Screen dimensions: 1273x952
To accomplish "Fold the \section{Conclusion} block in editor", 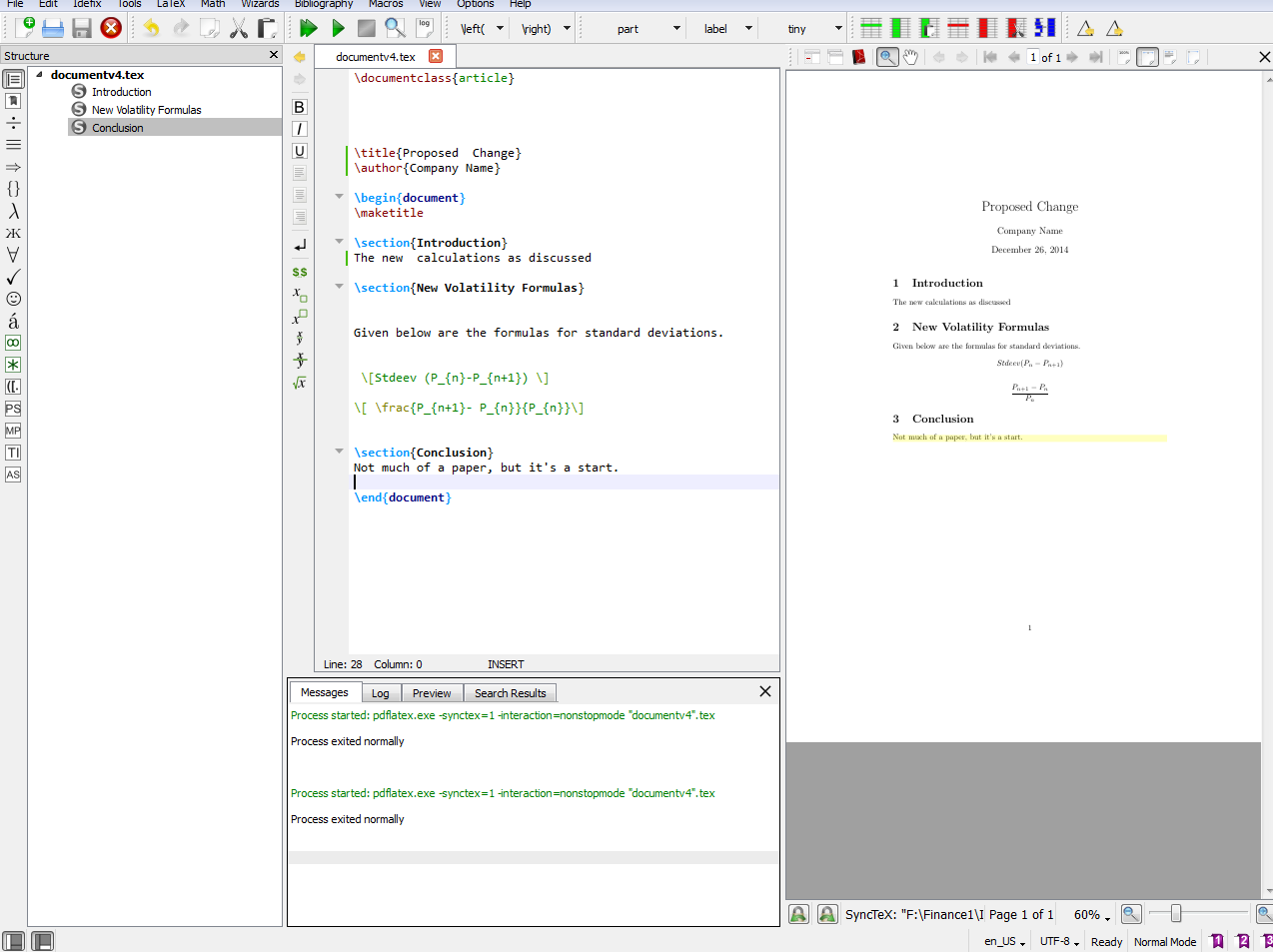I will pyautogui.click(x=339, y=452).
